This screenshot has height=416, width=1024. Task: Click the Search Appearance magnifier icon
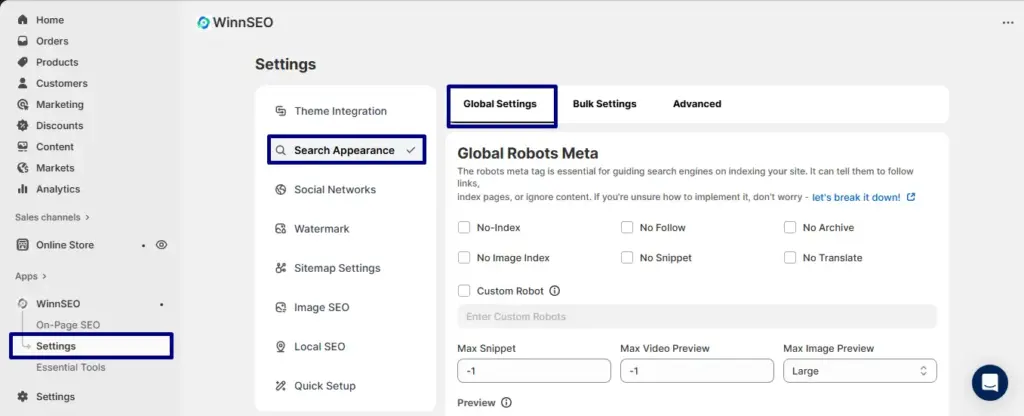[281, 150]
